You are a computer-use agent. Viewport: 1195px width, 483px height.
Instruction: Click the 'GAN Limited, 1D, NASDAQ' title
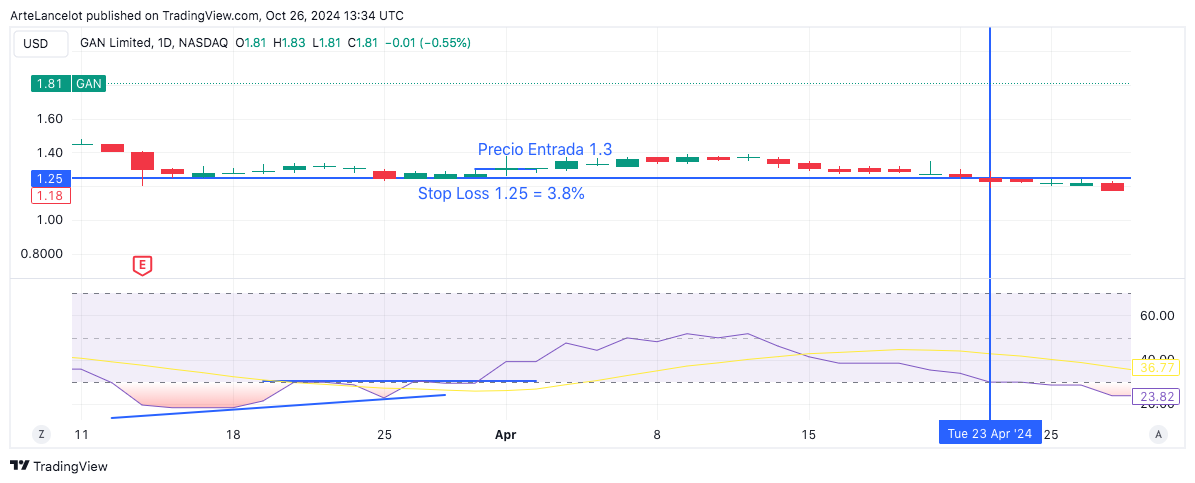pyautogui.click(x=154, y=43)
